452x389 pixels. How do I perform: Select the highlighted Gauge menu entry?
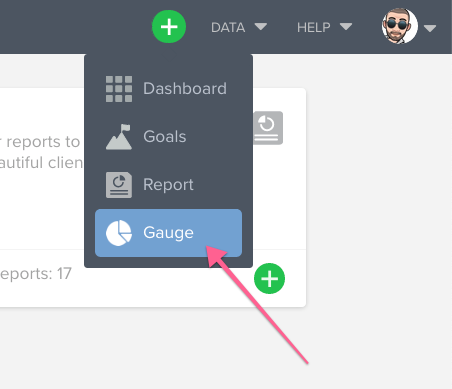(168, 233)
